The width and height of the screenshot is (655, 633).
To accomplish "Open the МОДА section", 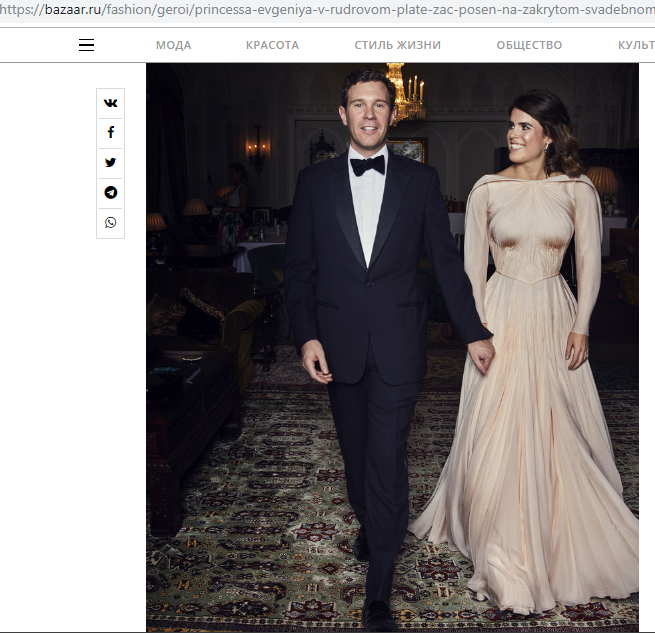I will point(173,45).
